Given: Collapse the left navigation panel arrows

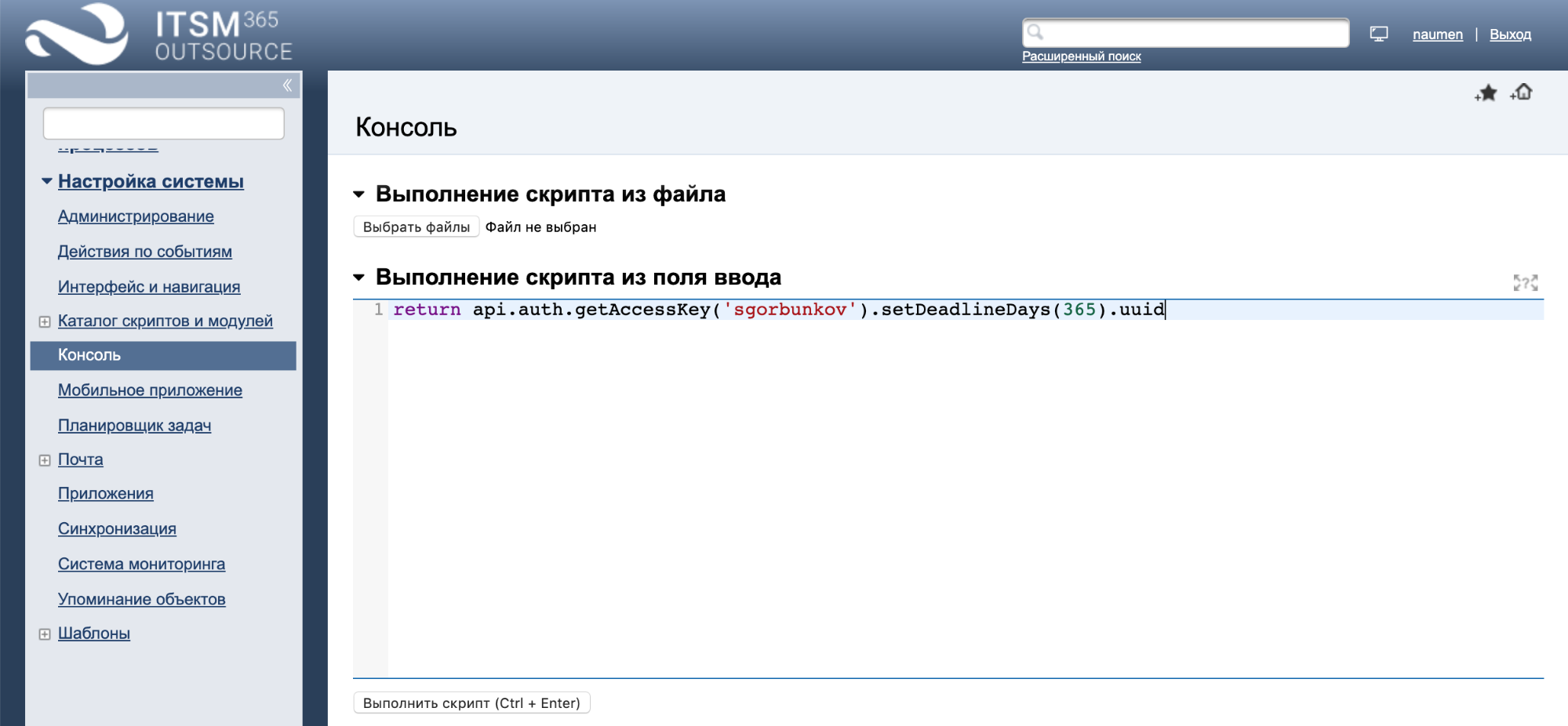Looking at the screenshot, I should pos(287,85).
